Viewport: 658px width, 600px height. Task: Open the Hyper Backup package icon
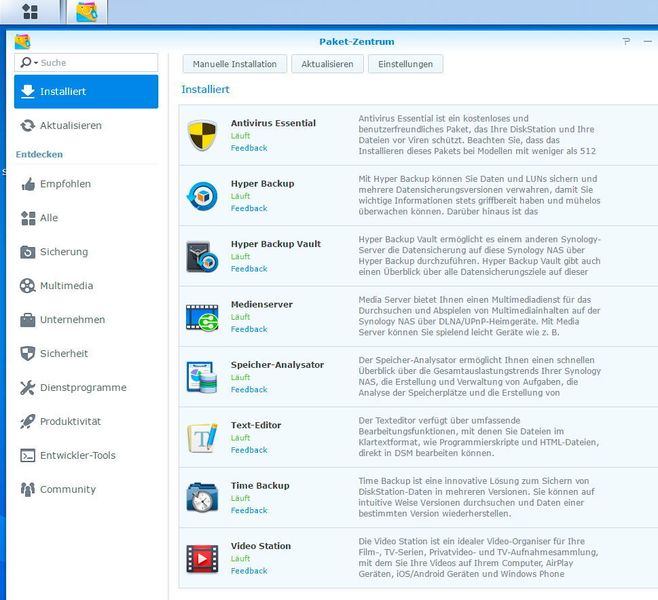point(202,196)
